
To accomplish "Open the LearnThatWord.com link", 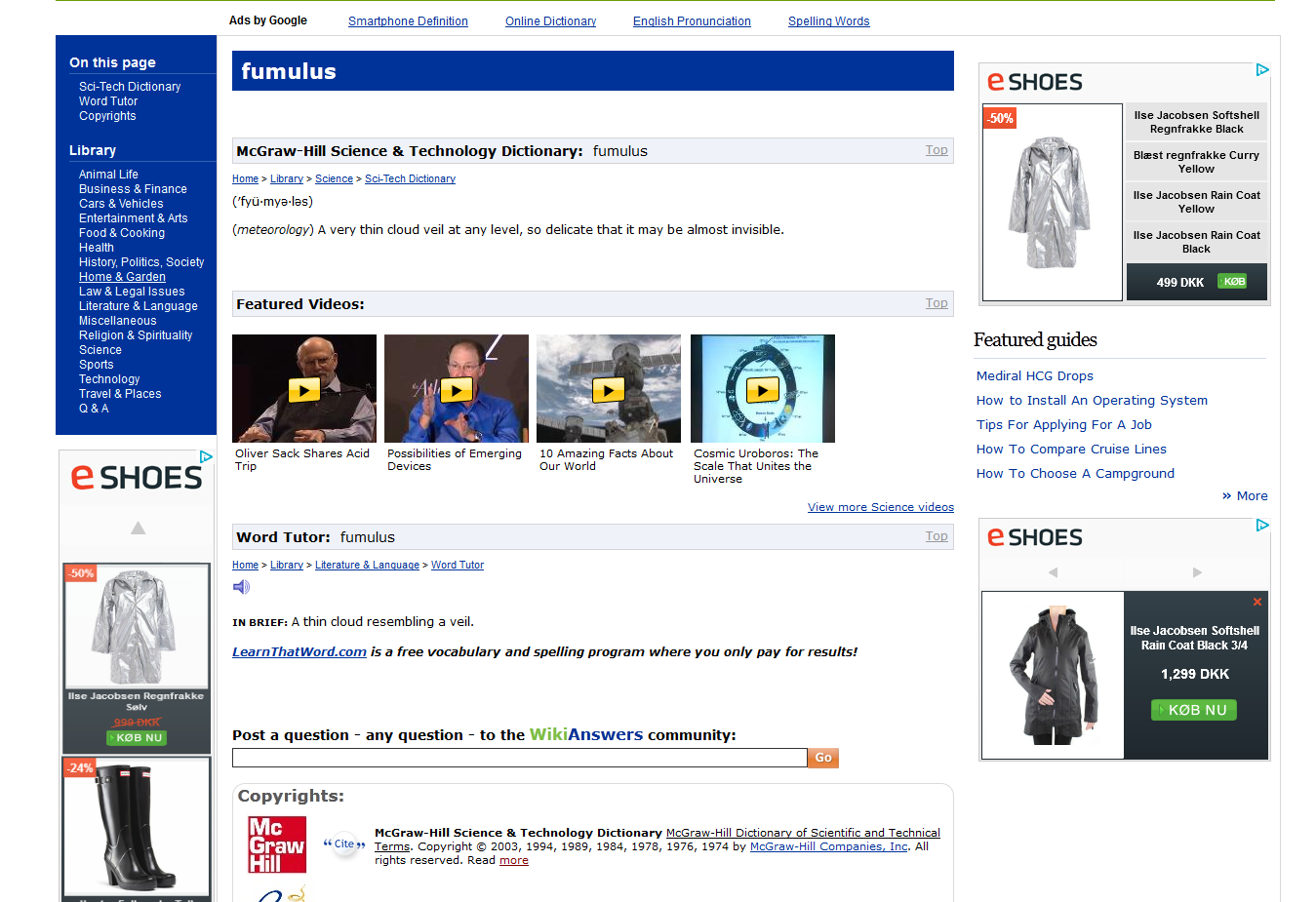I will coord(299,652).
